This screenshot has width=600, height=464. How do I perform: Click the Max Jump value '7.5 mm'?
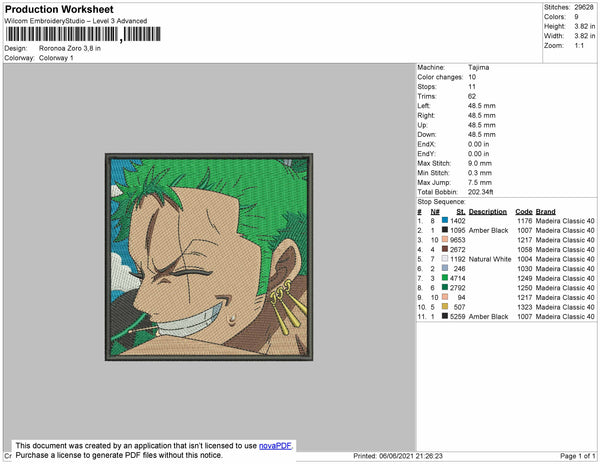pyautogui.click(x=480, y=182)
